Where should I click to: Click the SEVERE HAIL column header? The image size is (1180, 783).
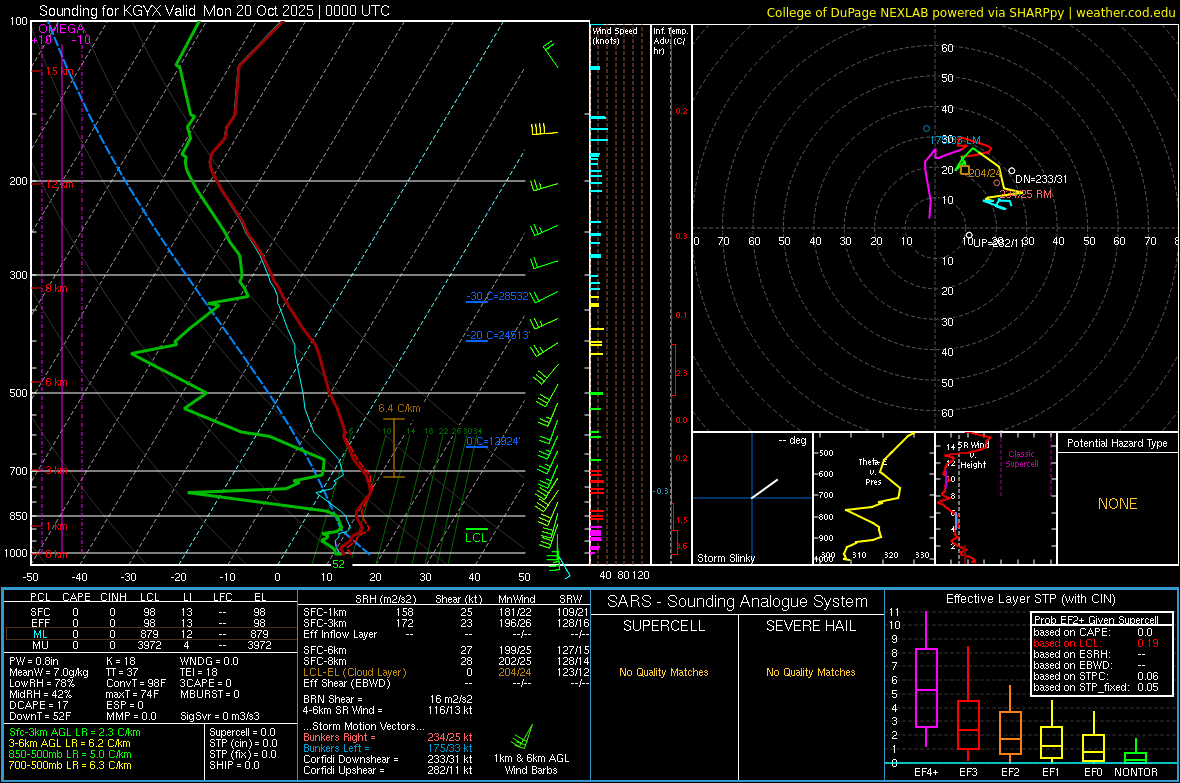[810, 626]
